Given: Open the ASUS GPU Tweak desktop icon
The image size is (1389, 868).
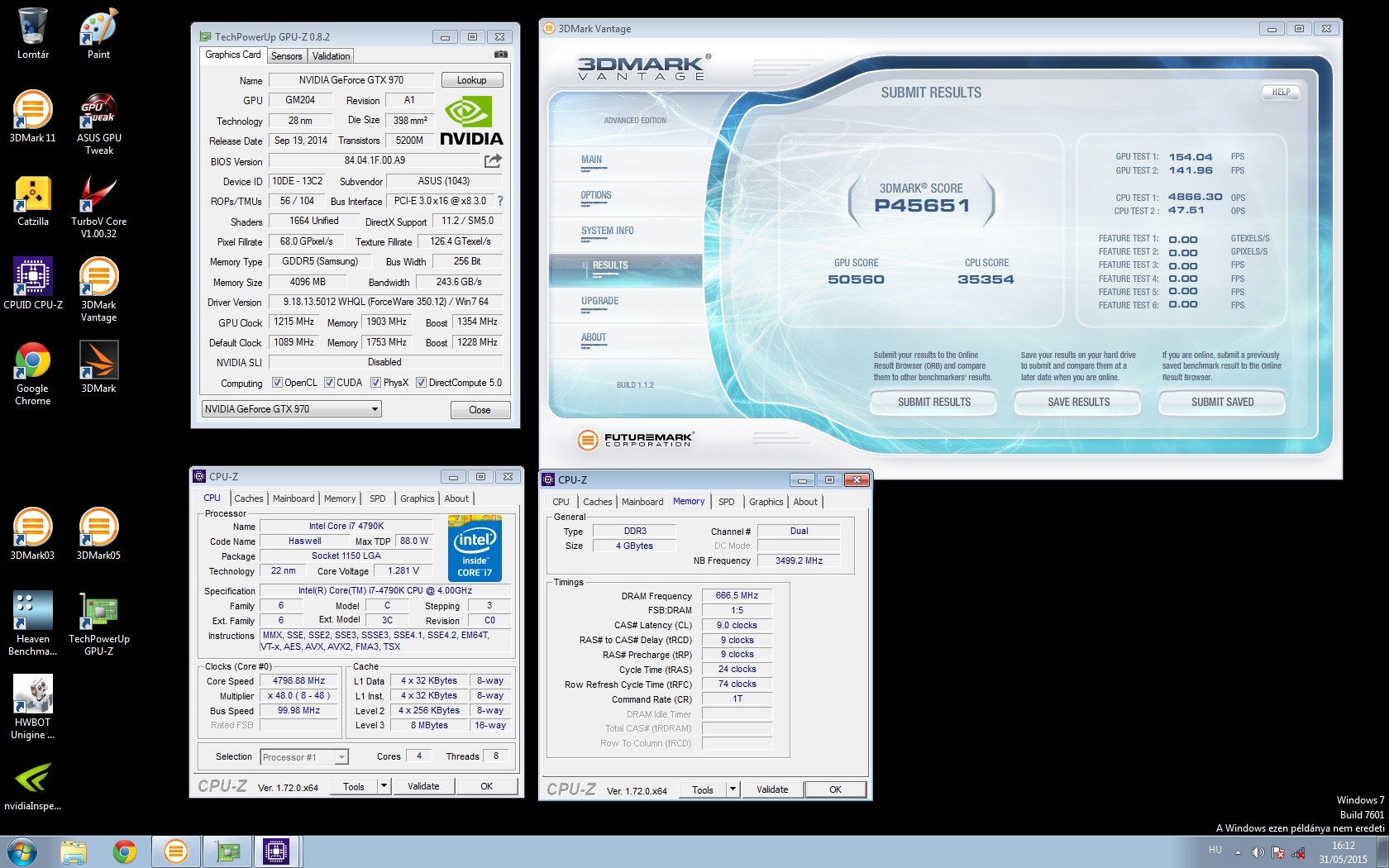Looking at the screenshot, I should point(99,123).
